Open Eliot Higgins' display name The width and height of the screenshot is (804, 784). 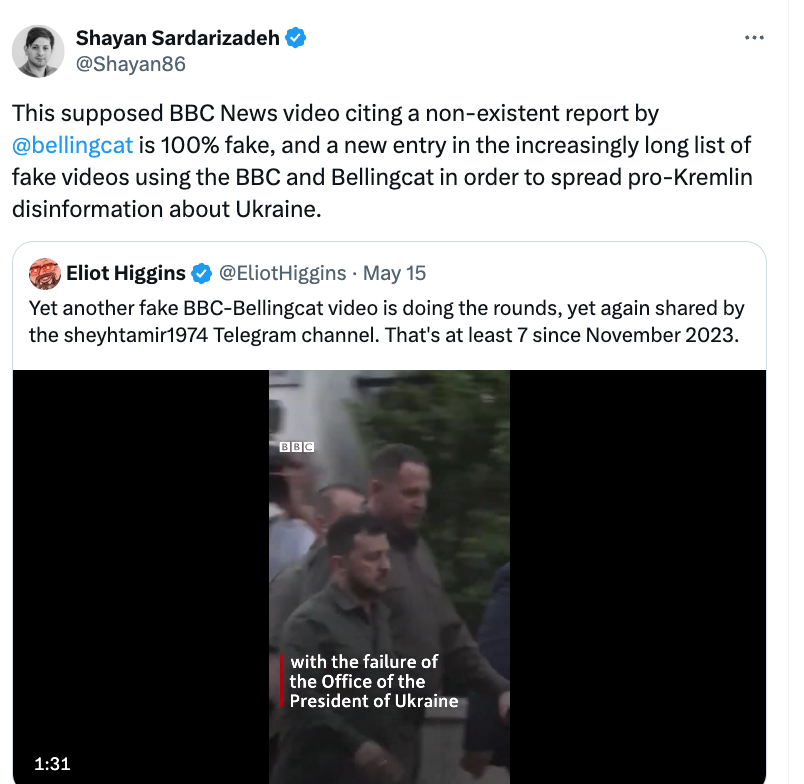click(x=126, y=273)
